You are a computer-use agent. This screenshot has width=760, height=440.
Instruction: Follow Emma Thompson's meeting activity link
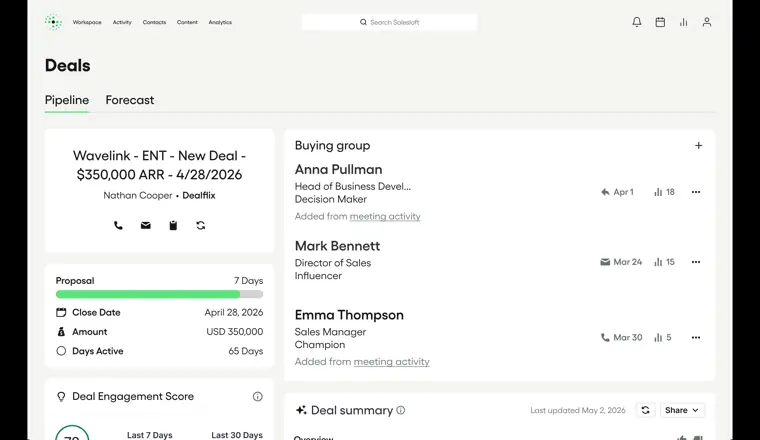tap(392, 362)
